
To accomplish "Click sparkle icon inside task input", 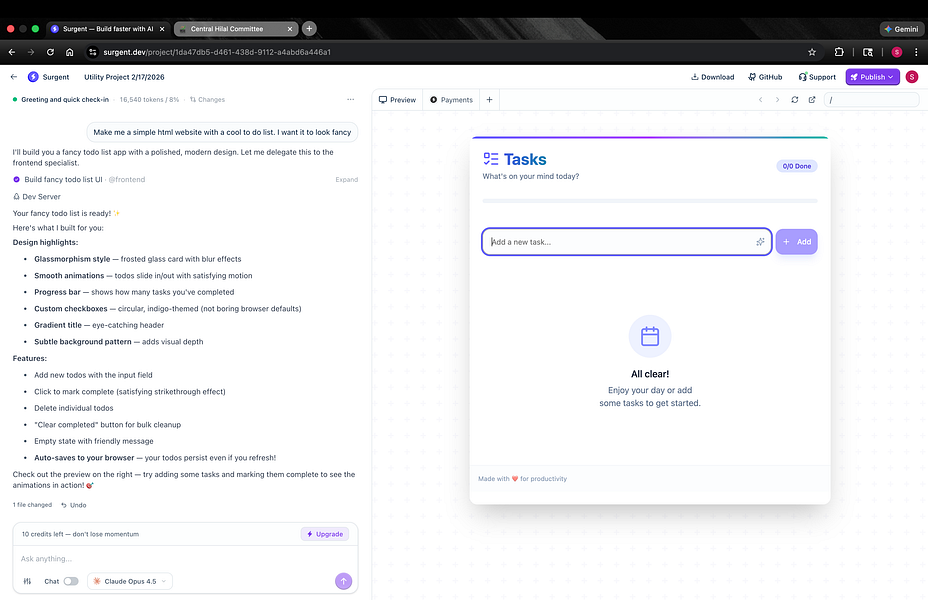I will click(x=760, y=241).
